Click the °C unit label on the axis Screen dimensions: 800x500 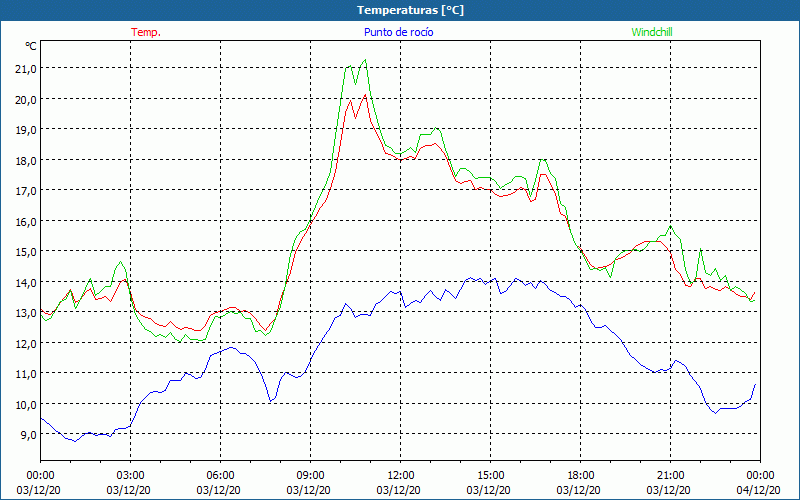click(31, 46)
